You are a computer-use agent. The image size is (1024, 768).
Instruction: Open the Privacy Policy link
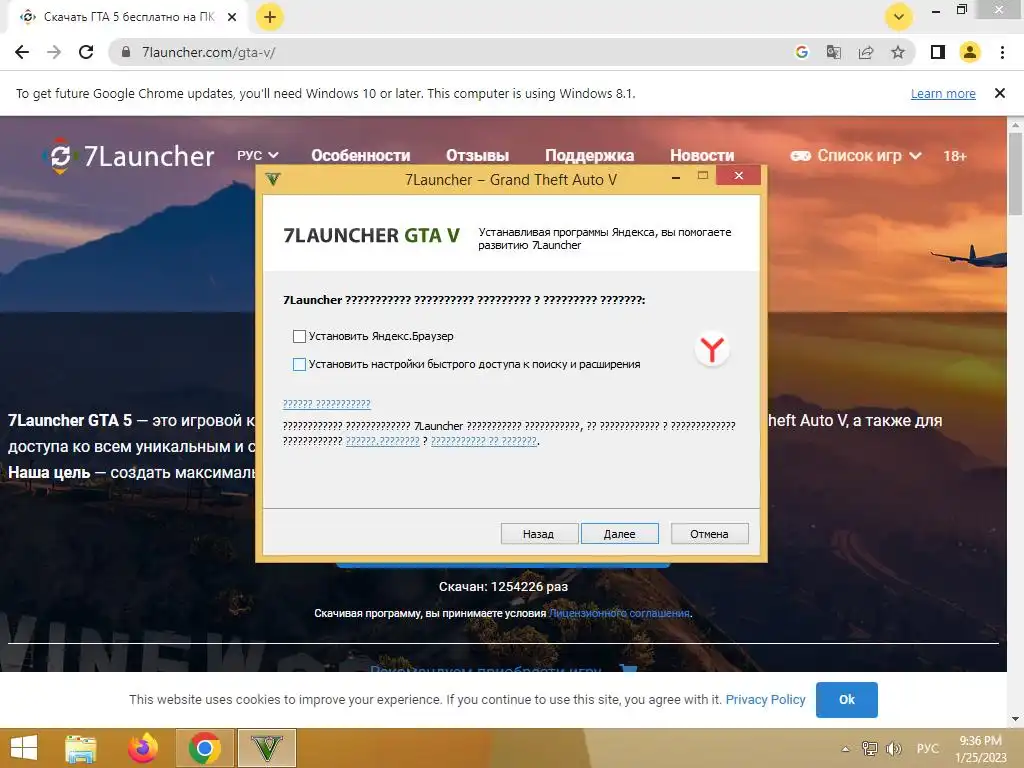[x=765, y=699]
